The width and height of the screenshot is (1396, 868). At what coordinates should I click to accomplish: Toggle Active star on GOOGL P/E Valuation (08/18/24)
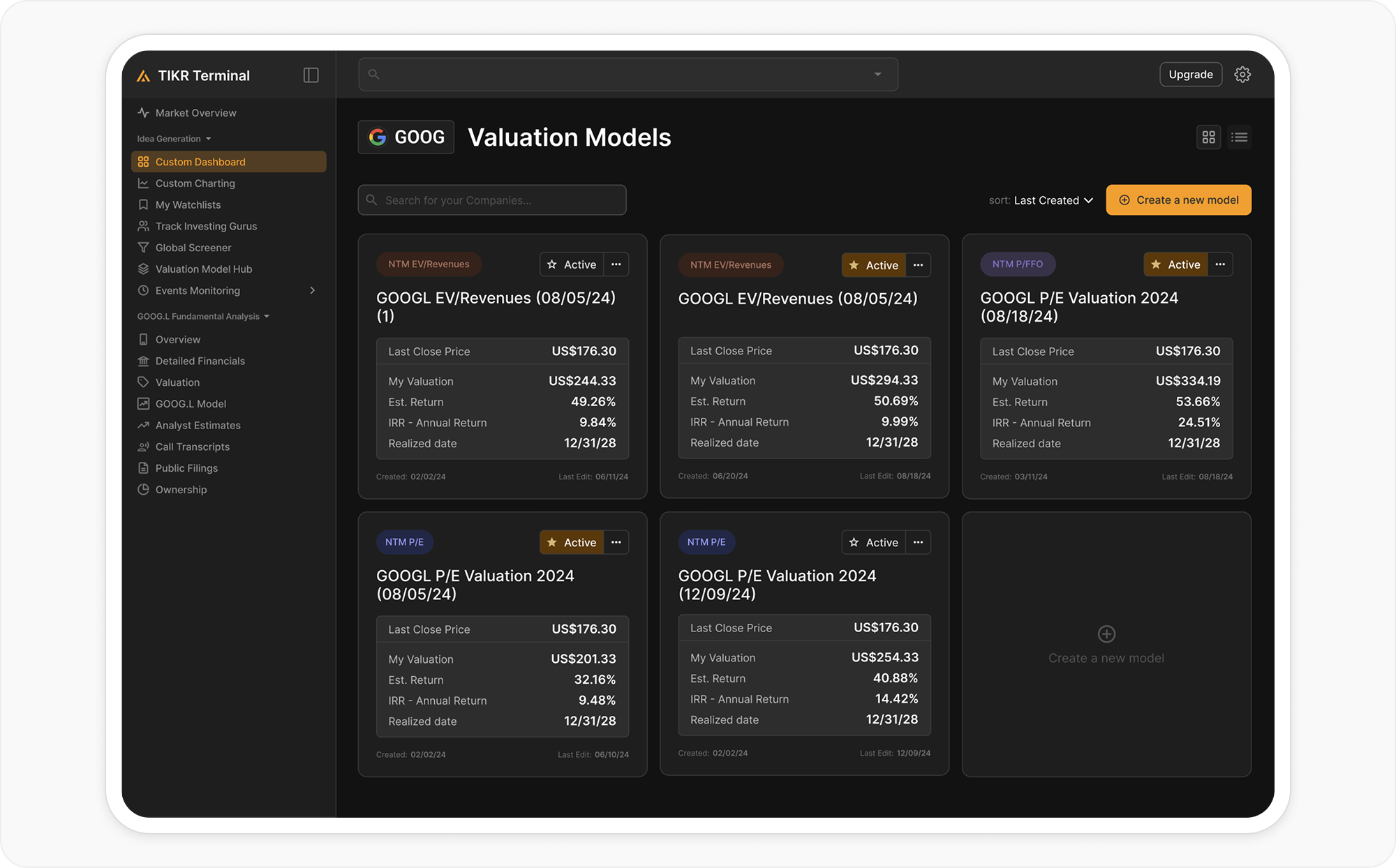pyautogui.click(x=1175, y=264)
